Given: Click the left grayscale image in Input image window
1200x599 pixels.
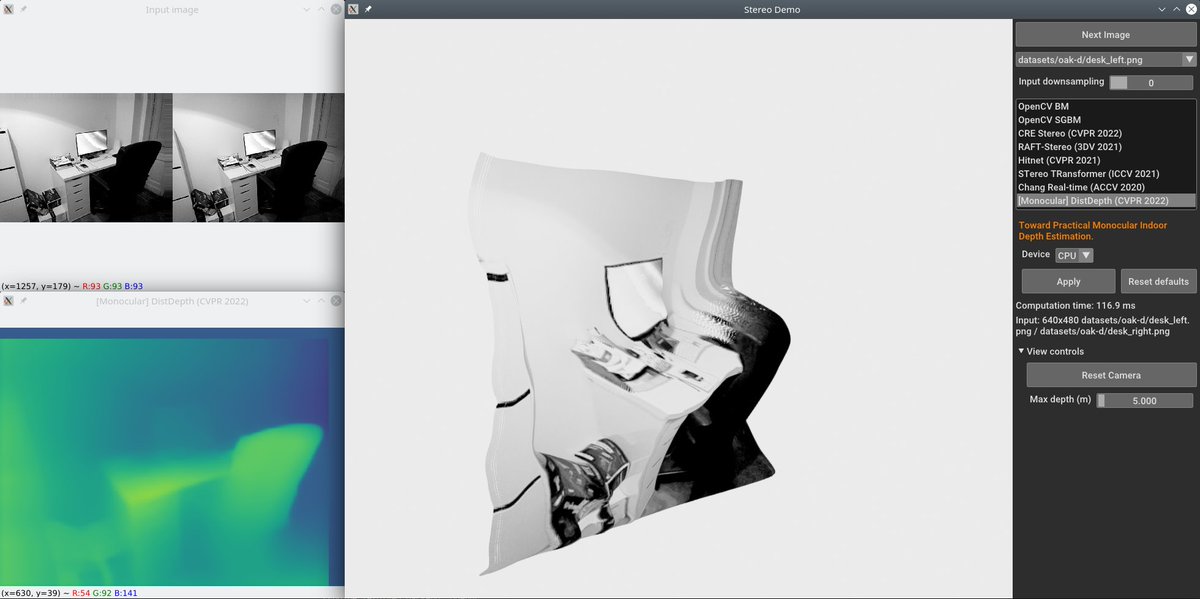Looking at the screenshot, I should point(86,157).
